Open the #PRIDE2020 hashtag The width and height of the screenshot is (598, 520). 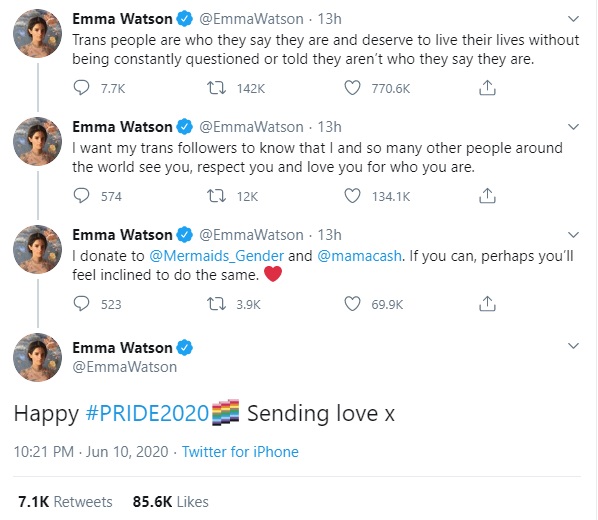coord(147,413)
